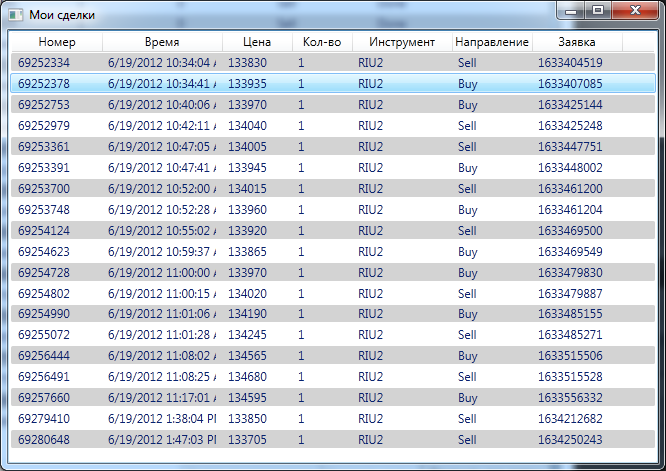Select trade number 69280648
The height and width of the screenshot is (471, 666).
click(x=44, y=440)
